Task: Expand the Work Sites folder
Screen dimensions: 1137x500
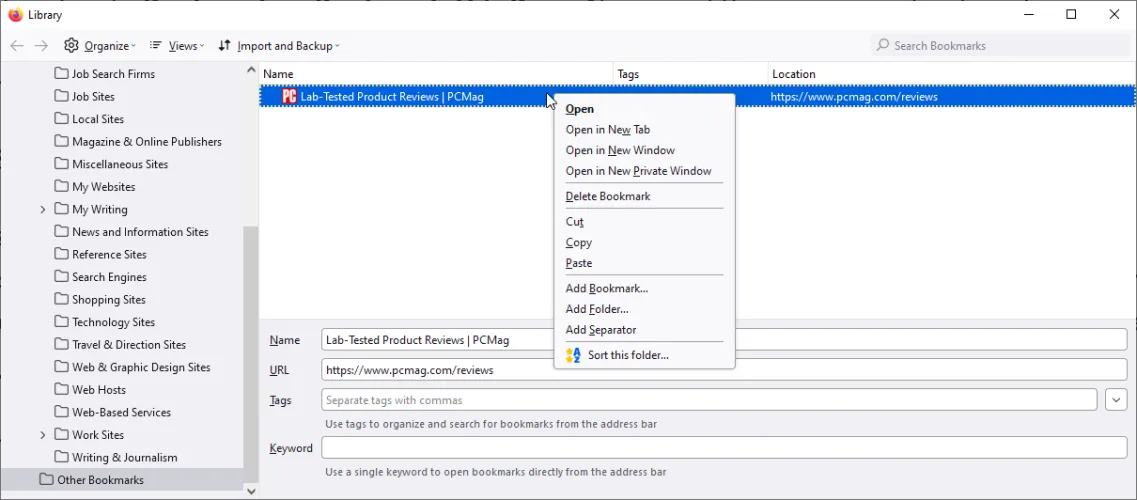Action: (43, 435)
